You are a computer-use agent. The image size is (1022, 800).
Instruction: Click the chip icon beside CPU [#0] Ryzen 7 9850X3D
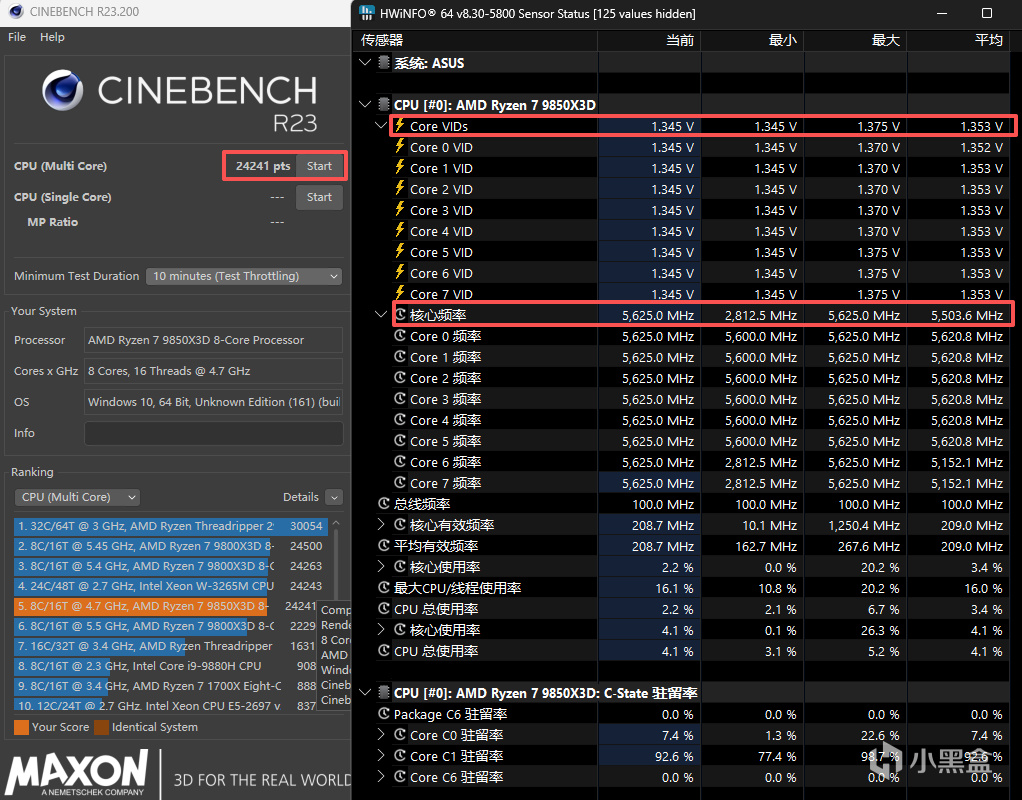pyautogui.click(x=384, y=104)
